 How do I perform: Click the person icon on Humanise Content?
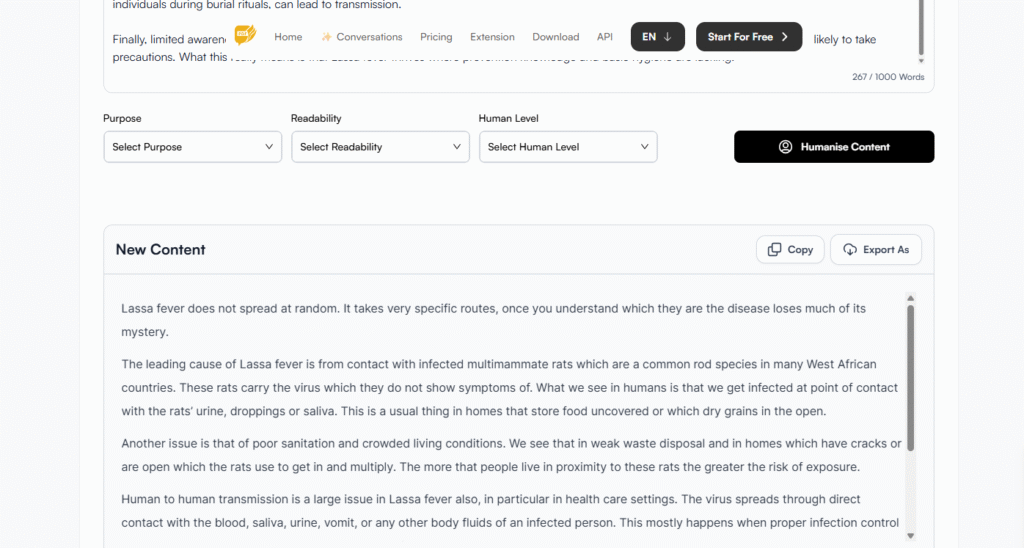point(786,147)
